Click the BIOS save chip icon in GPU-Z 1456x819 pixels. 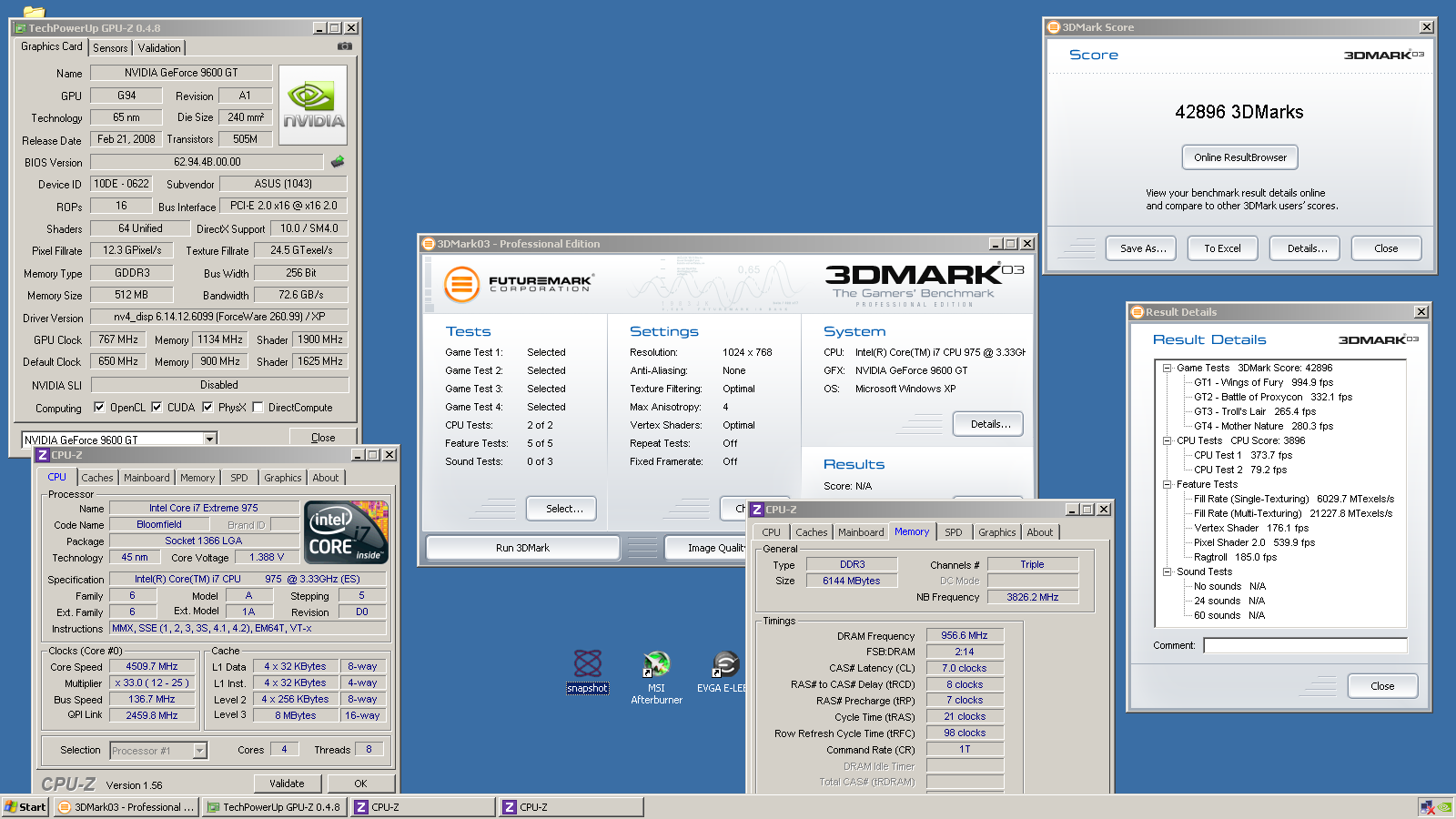(x=338, y=162)
